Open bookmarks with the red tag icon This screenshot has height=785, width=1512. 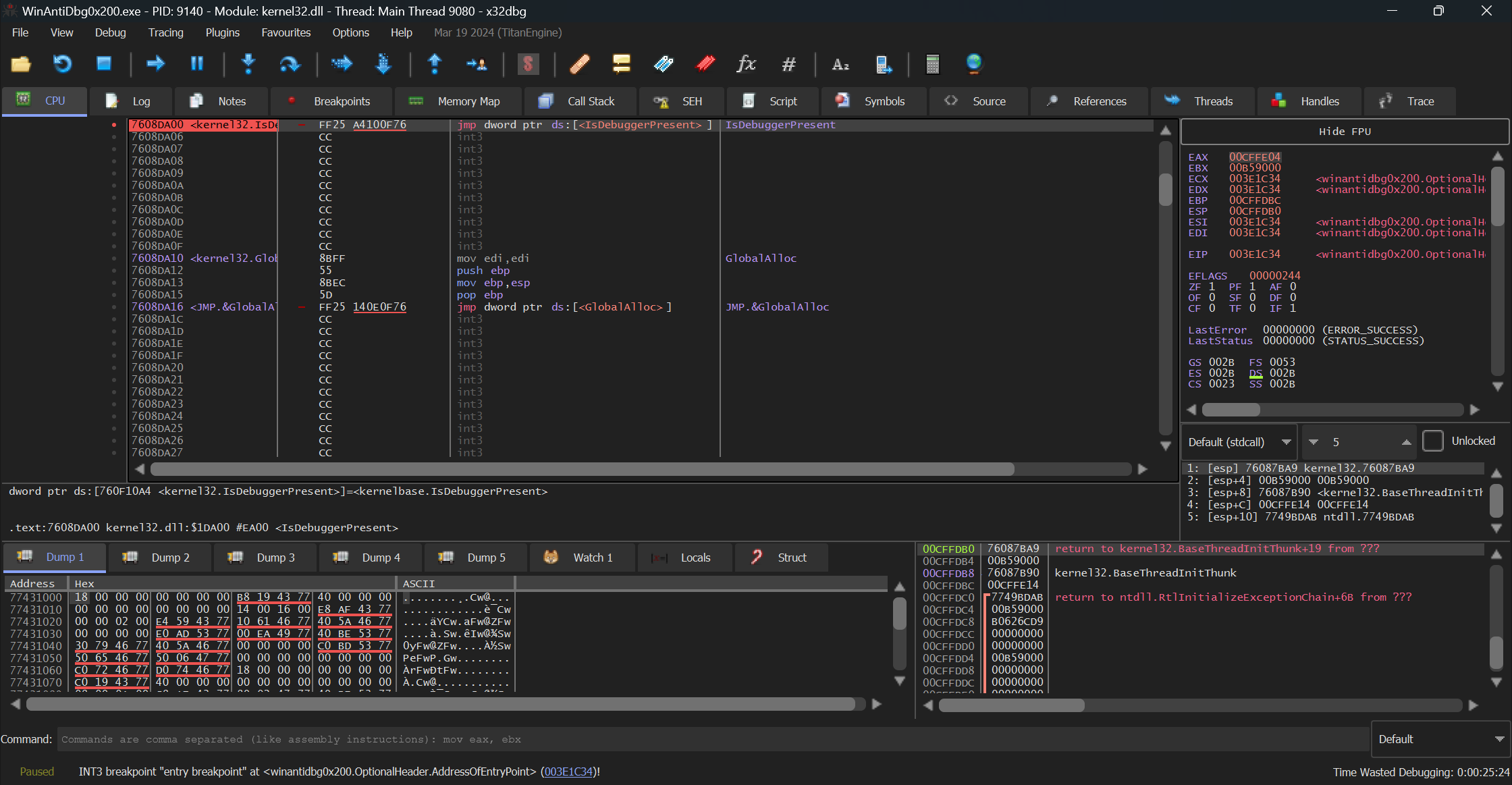[705, 64]
